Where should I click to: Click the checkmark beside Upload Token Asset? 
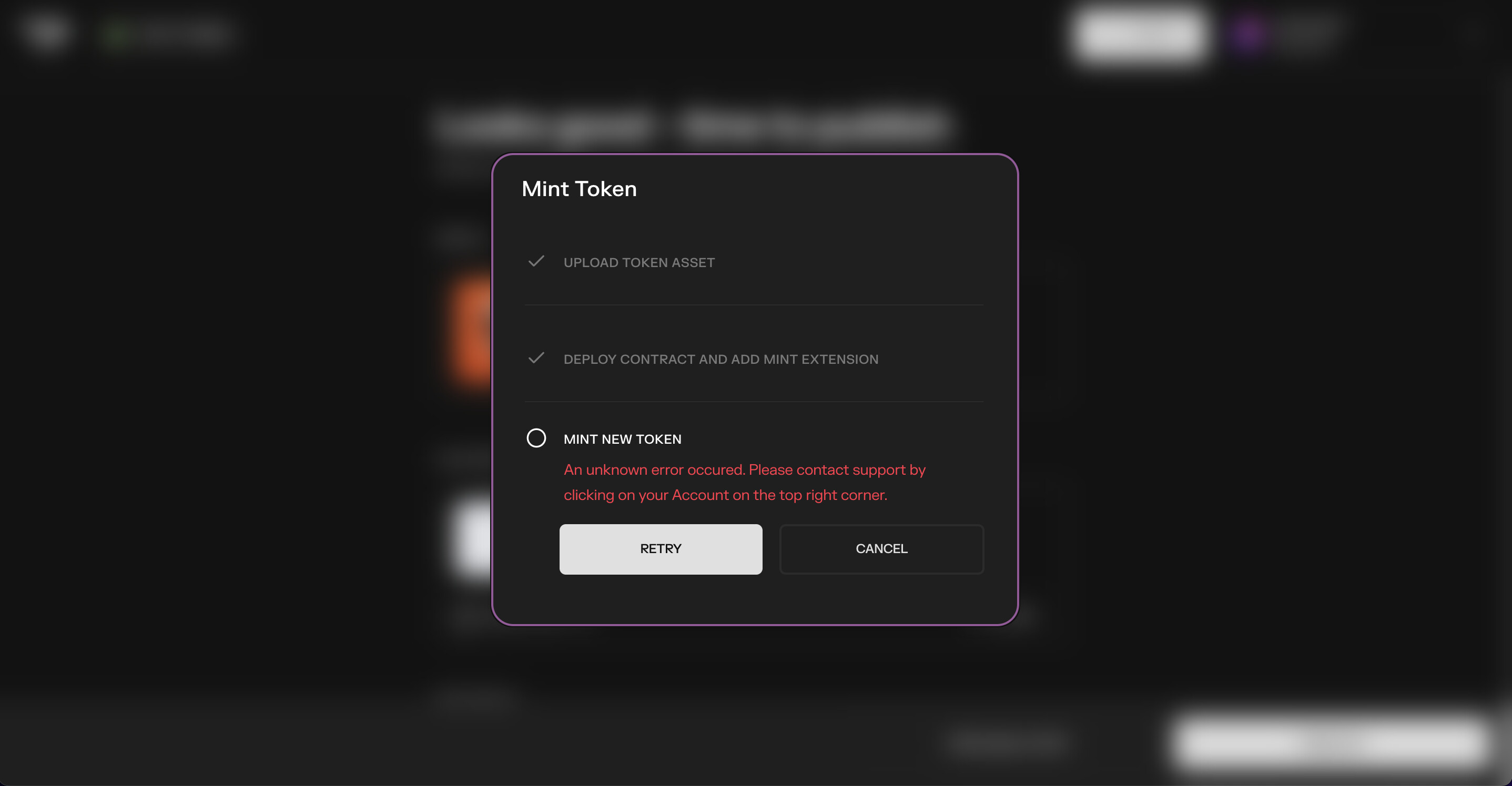pyautogui.click(x=536, y=262)
